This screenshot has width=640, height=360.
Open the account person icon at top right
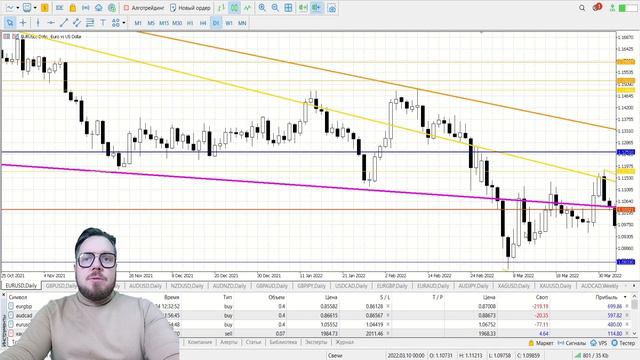pos(612,8)
